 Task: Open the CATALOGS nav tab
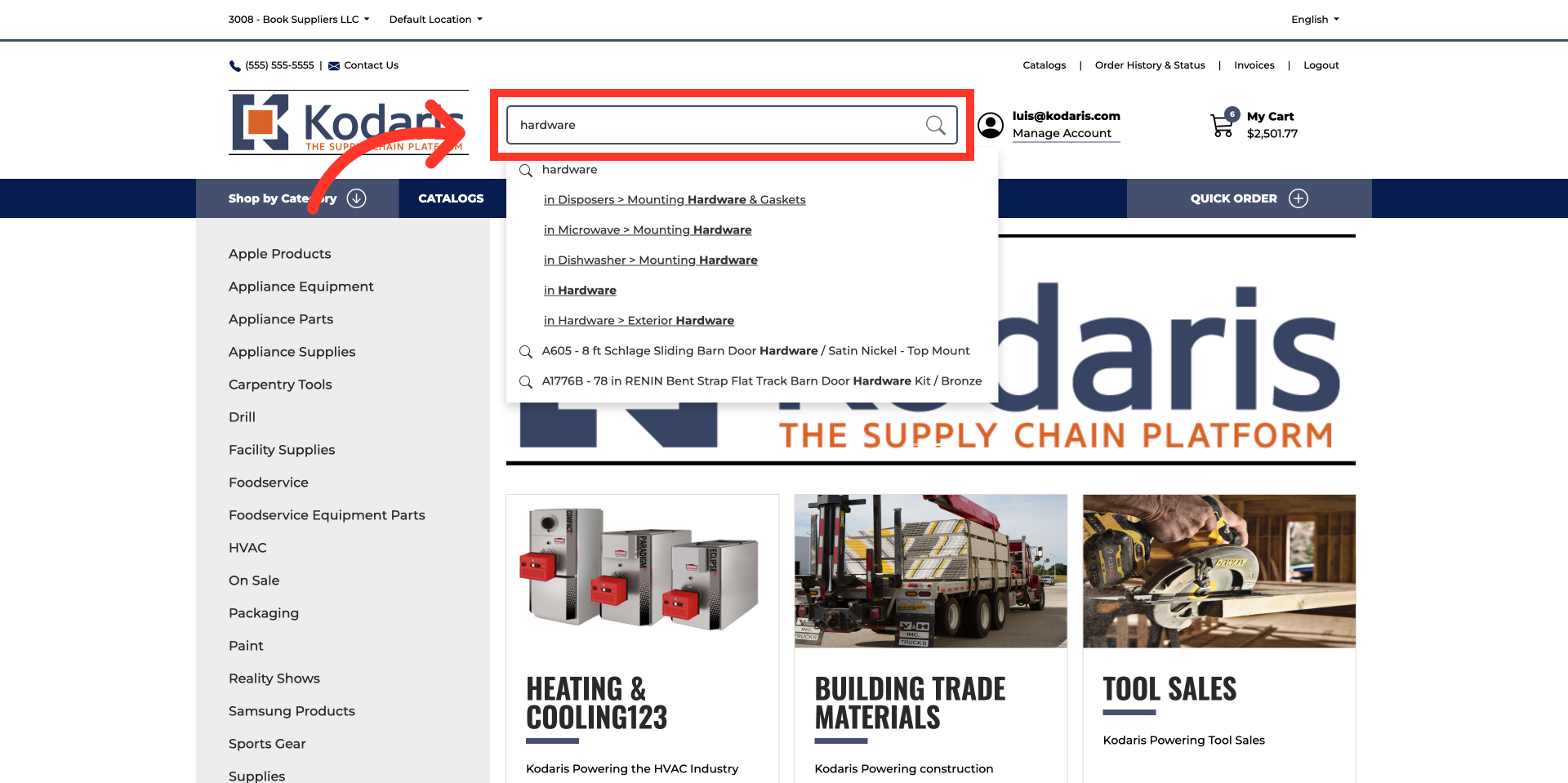click(x=451, y=198)
